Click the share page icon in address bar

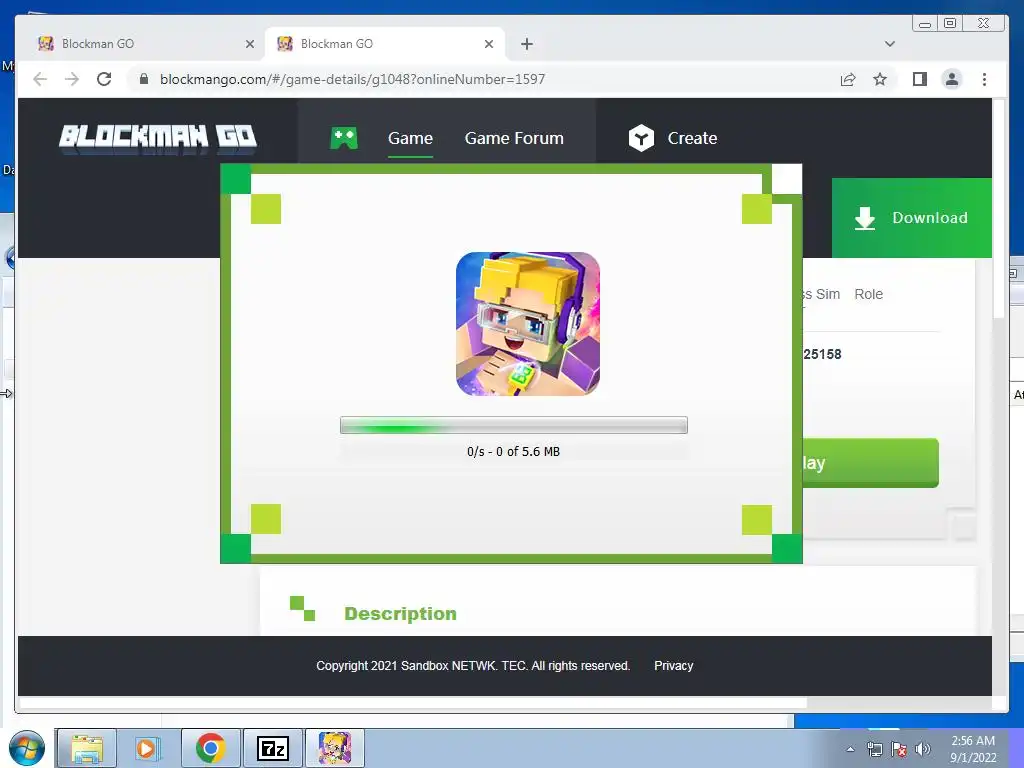(x=848, y=79)
